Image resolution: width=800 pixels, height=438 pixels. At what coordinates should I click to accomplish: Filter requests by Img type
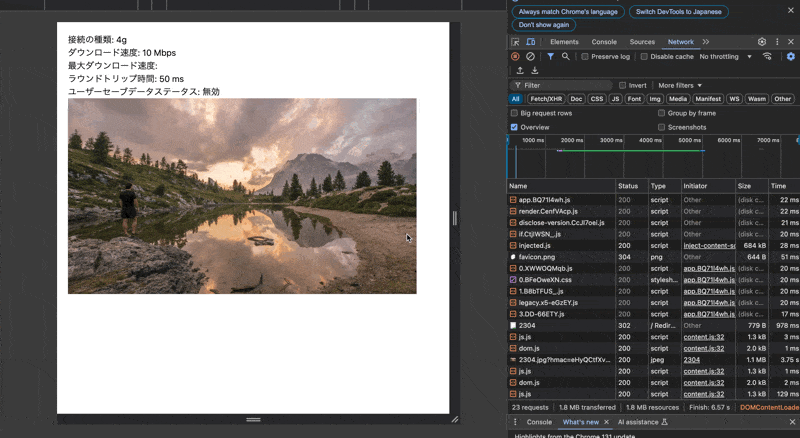click(655, 99)
